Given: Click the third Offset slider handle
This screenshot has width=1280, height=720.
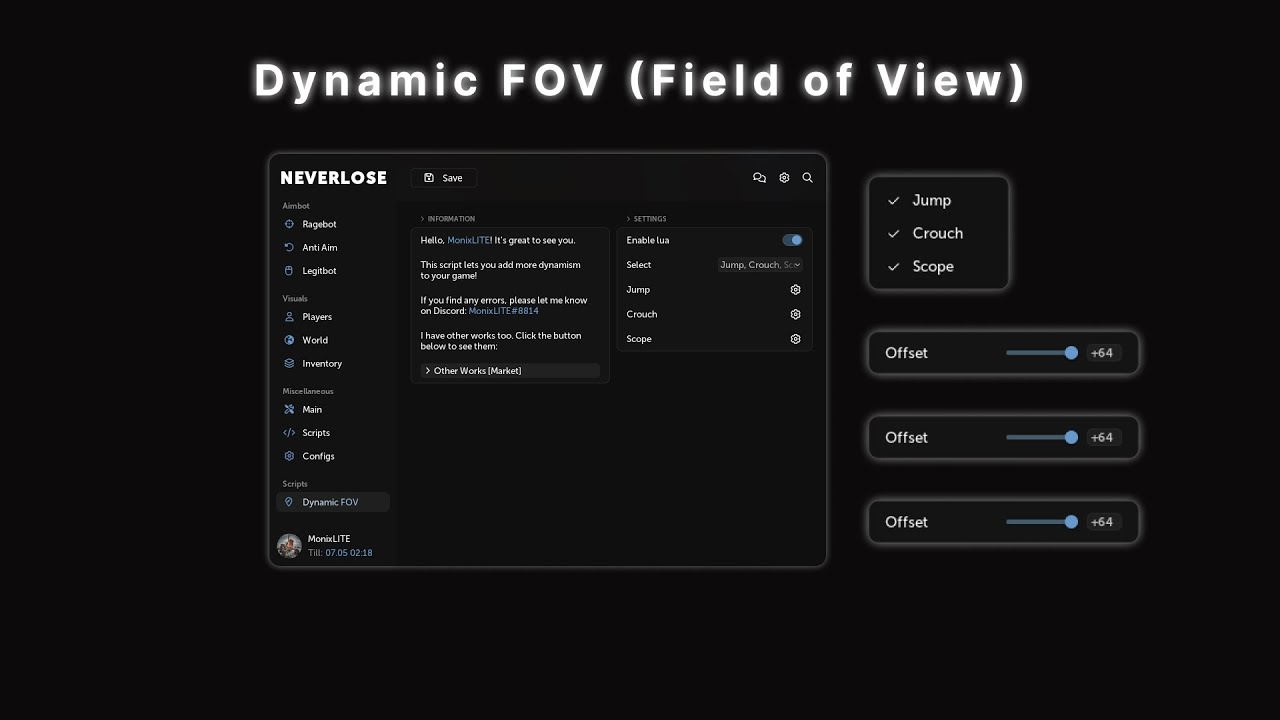Looking at the screenshot, I should [x=1071, y=522].
